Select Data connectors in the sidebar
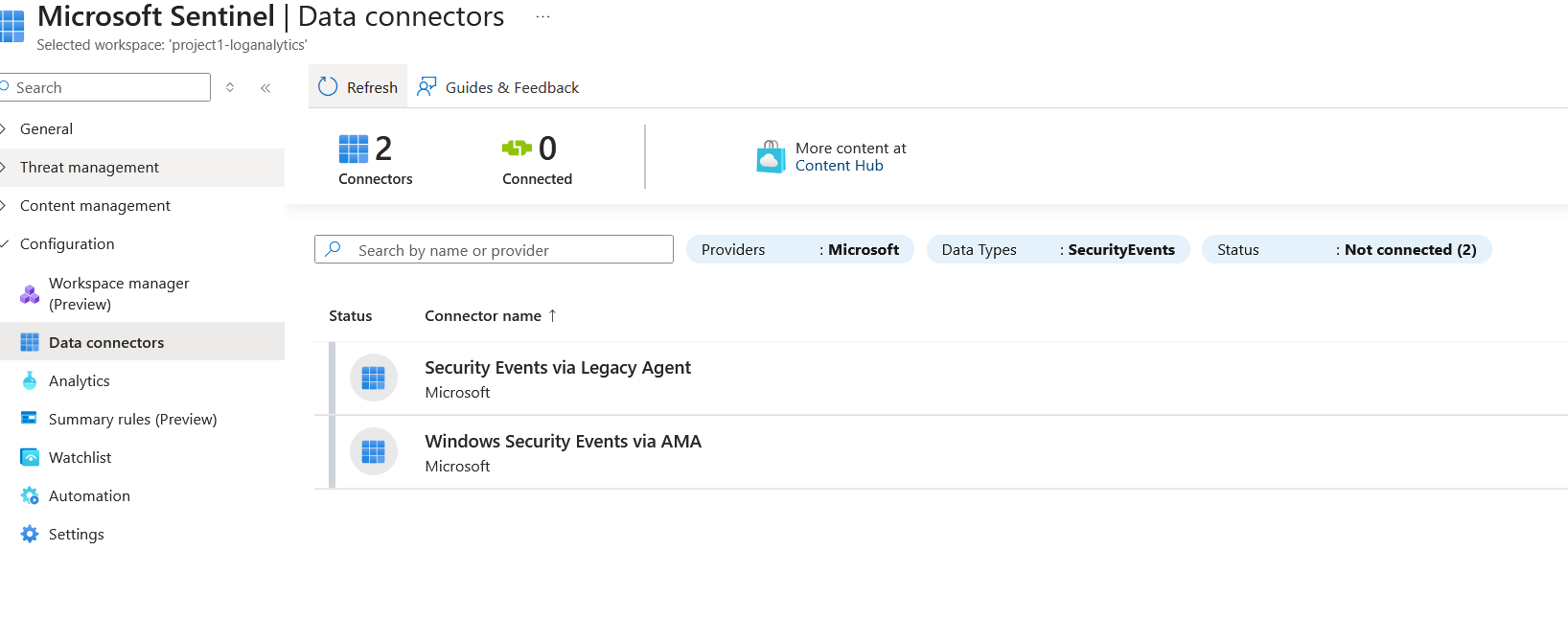The image size is (1568, 642). 142,342
